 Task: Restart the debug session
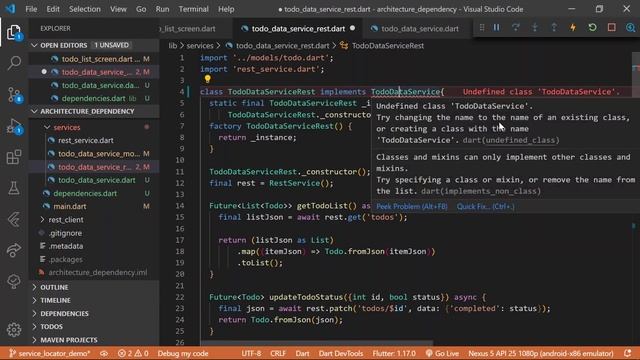click(x=592, y=28)
